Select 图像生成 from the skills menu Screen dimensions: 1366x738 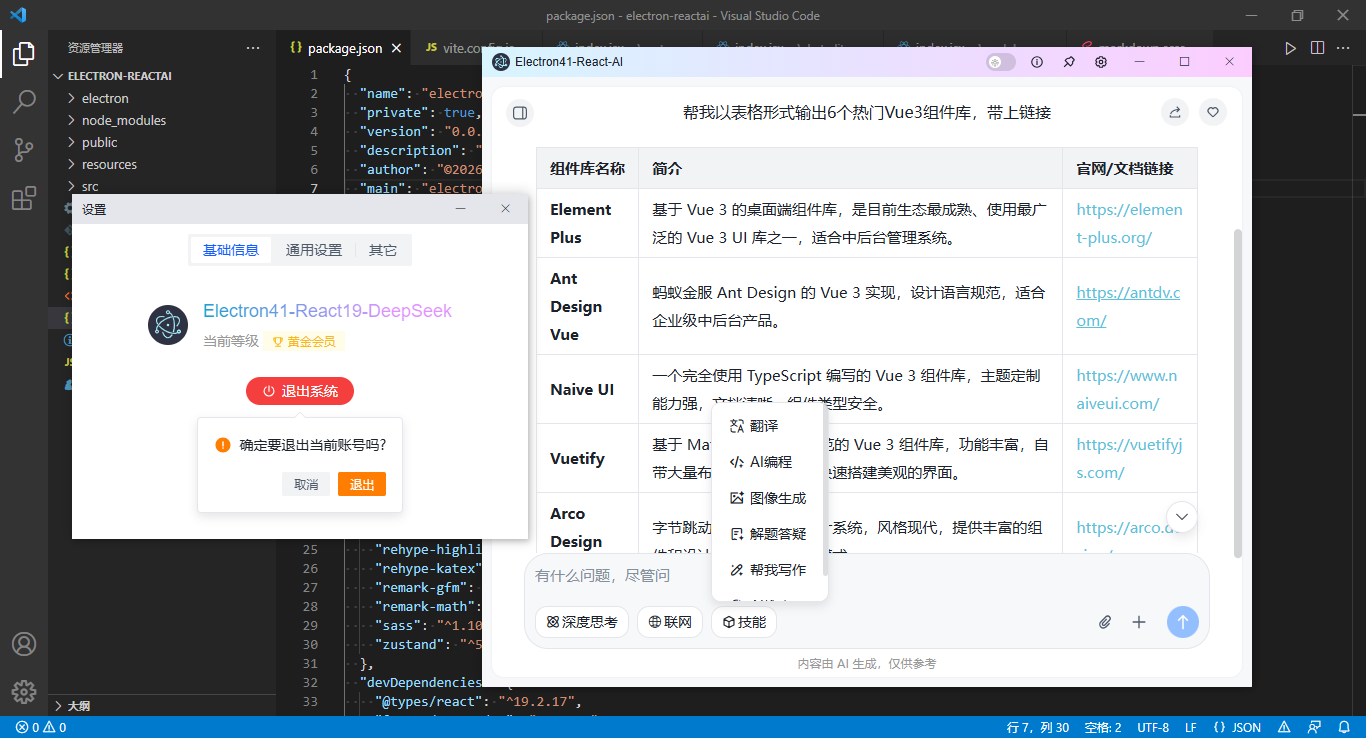[769, 498]
